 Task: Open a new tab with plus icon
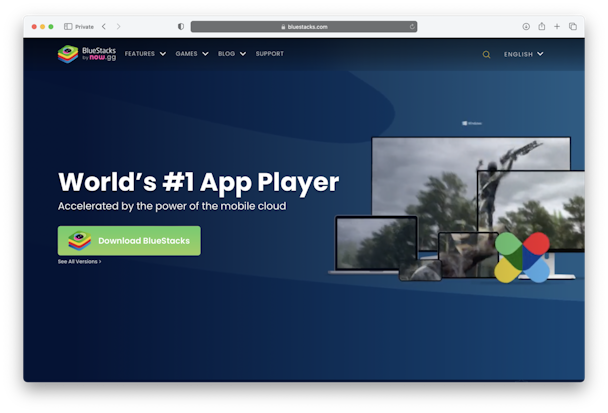[557, 26]
